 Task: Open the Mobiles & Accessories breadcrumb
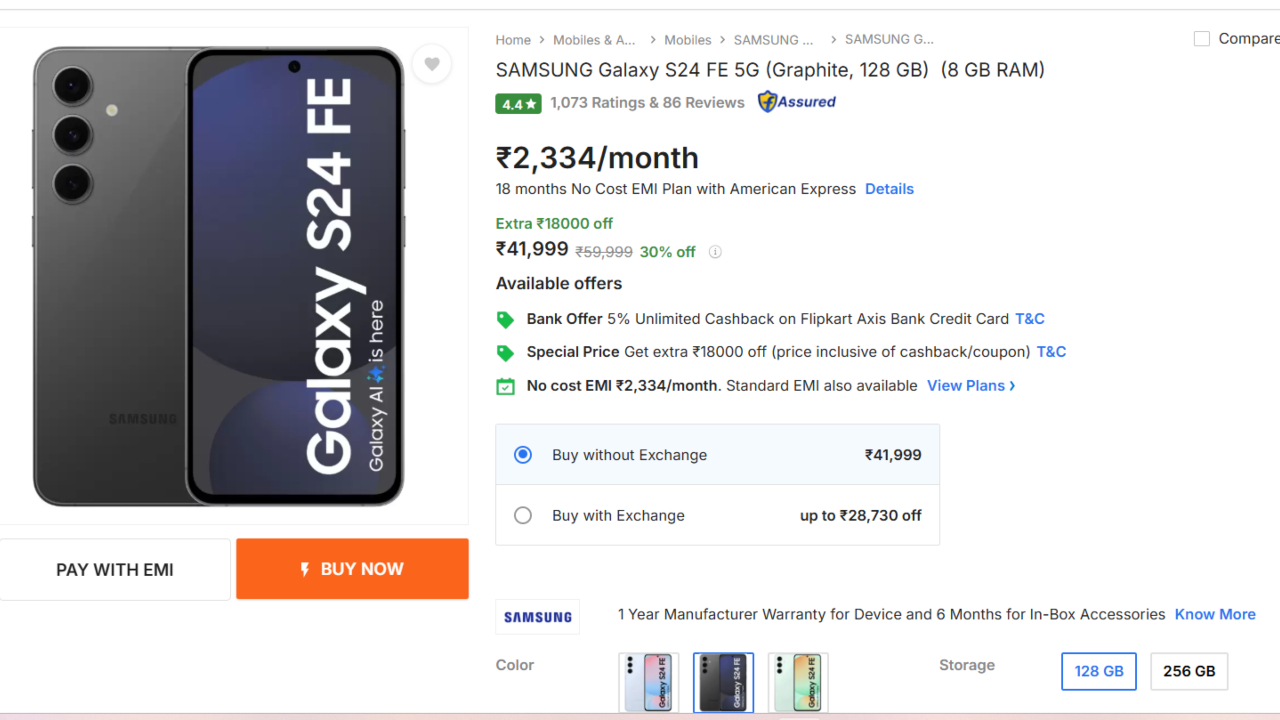[594, 40]
